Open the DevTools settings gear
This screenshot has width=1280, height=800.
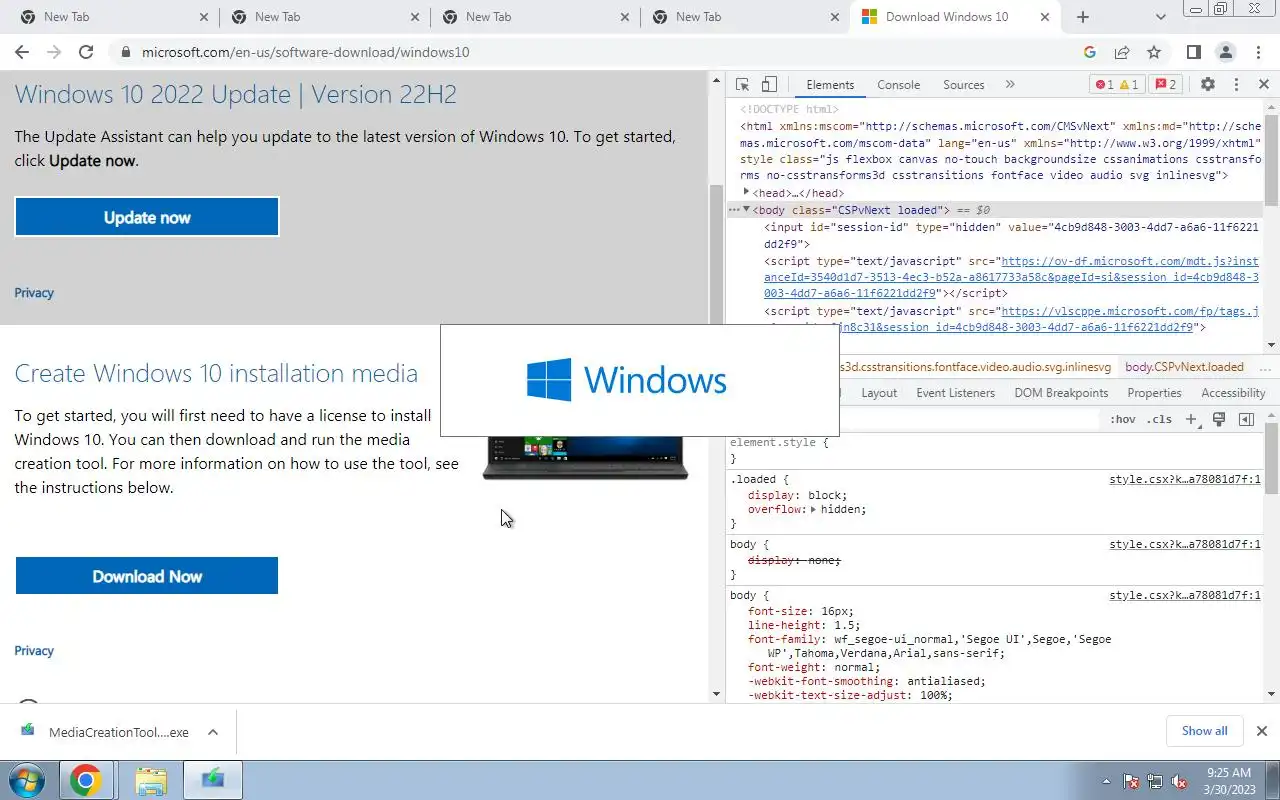point(1208,85)
